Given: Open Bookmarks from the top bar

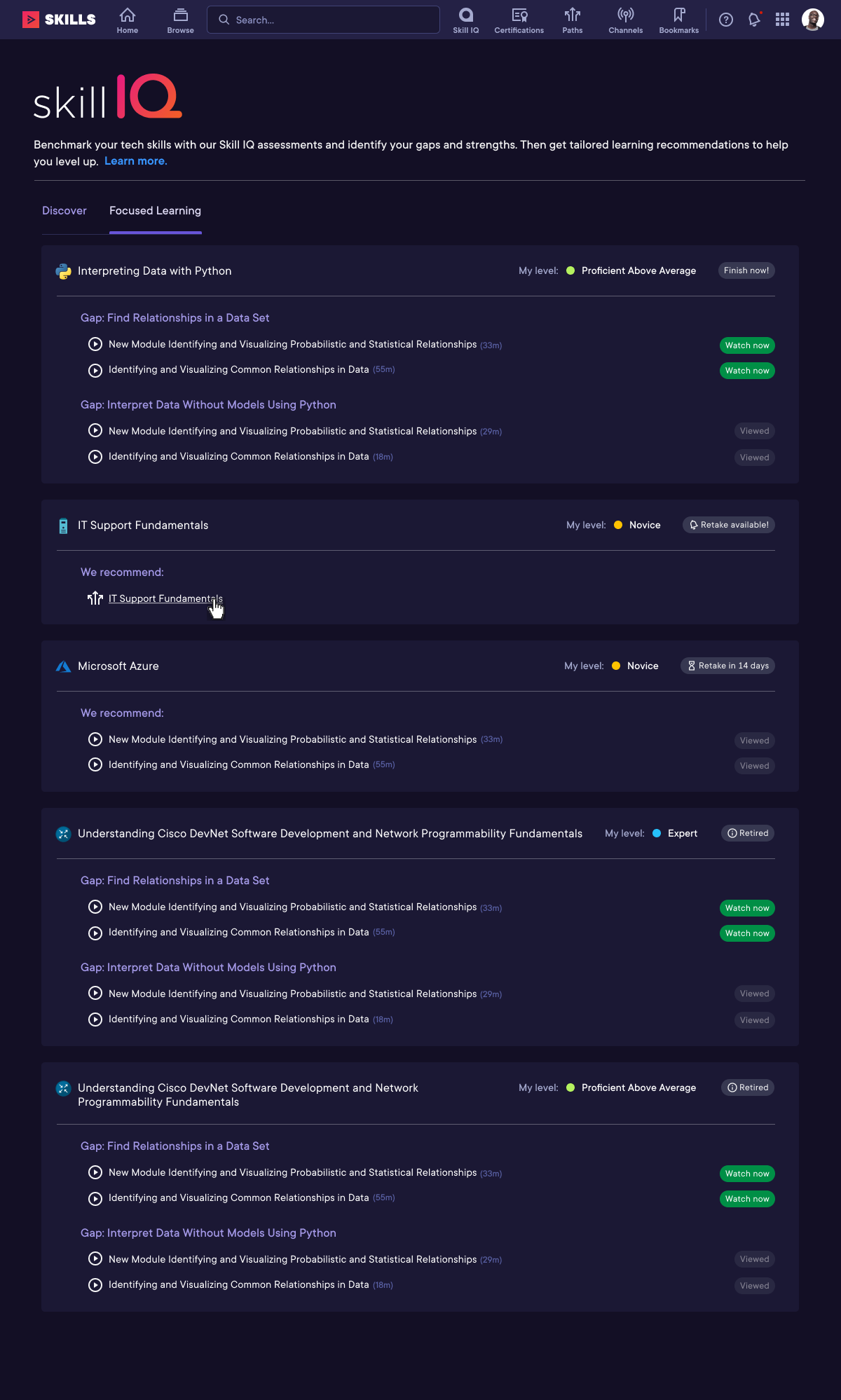Looking at the screenshot, I should coord(678,20).
